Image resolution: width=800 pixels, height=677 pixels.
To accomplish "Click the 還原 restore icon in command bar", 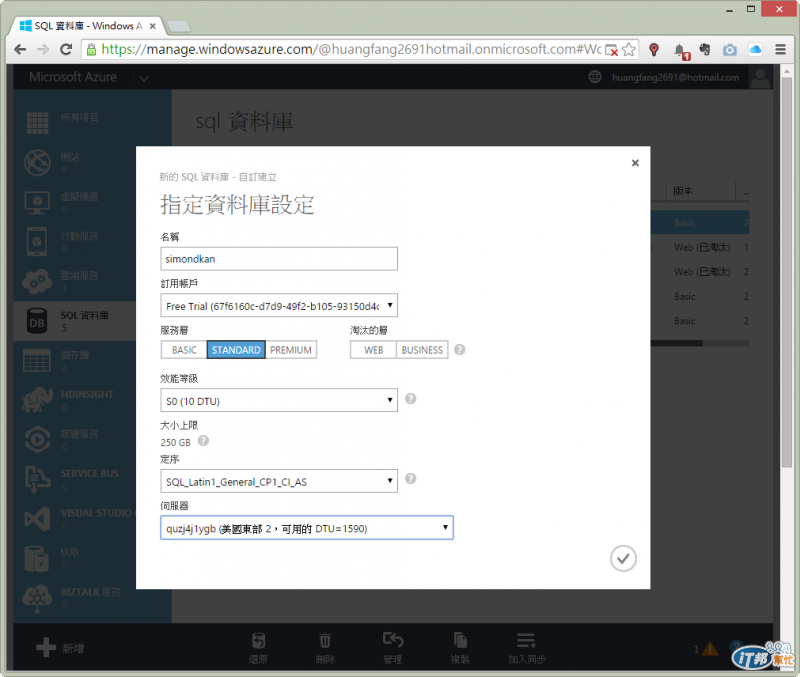I will click(258, 640).
